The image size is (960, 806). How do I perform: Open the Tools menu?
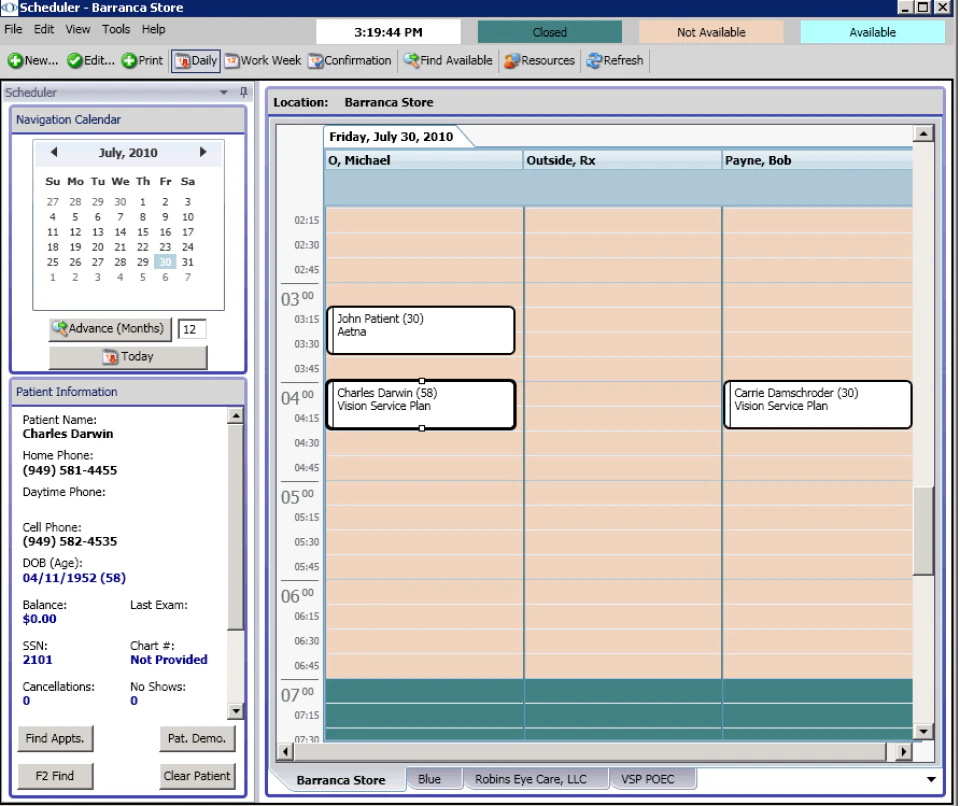coord(116,29)
